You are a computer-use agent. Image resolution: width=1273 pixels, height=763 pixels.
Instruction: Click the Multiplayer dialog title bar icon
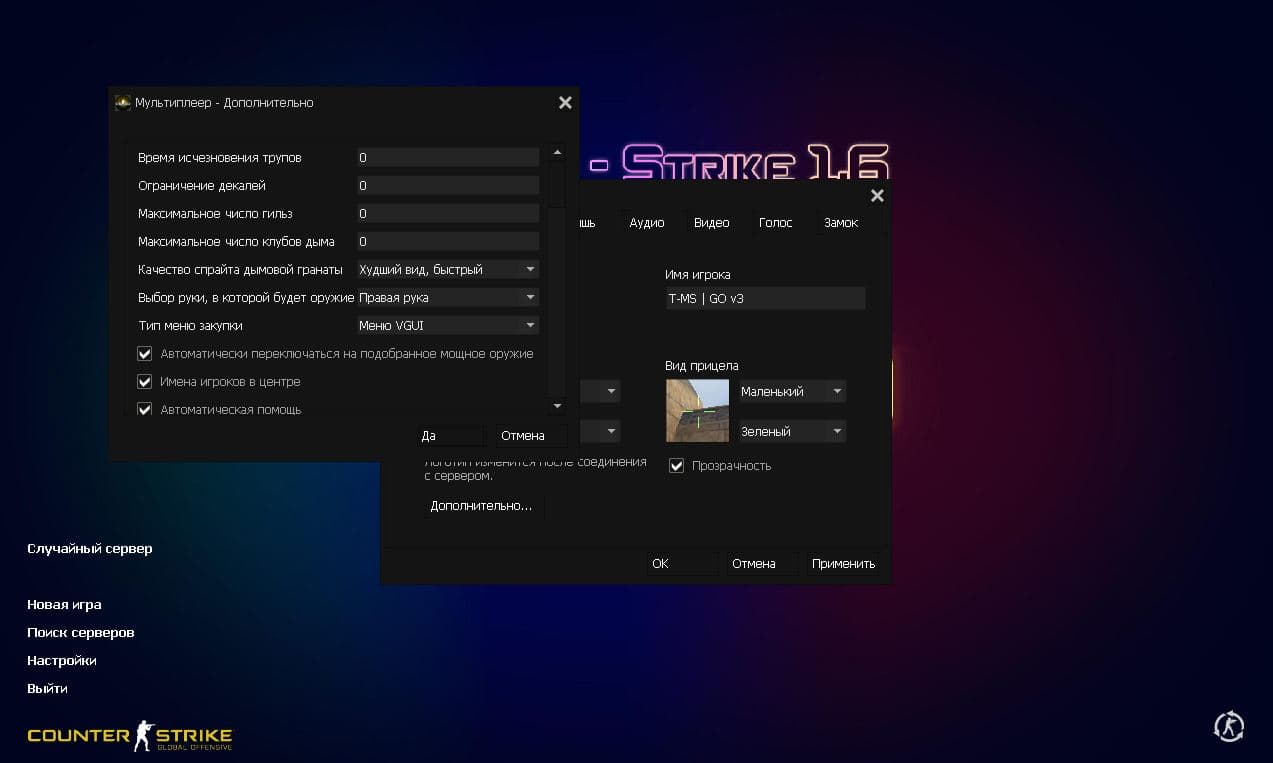(x=123, y=102)
